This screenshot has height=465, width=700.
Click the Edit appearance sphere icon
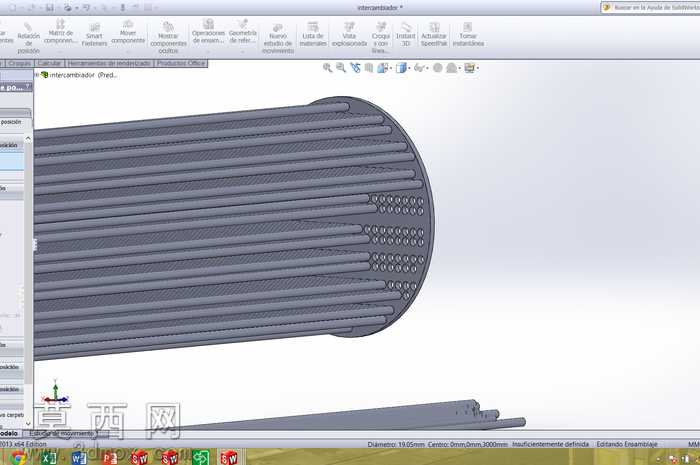438,68
